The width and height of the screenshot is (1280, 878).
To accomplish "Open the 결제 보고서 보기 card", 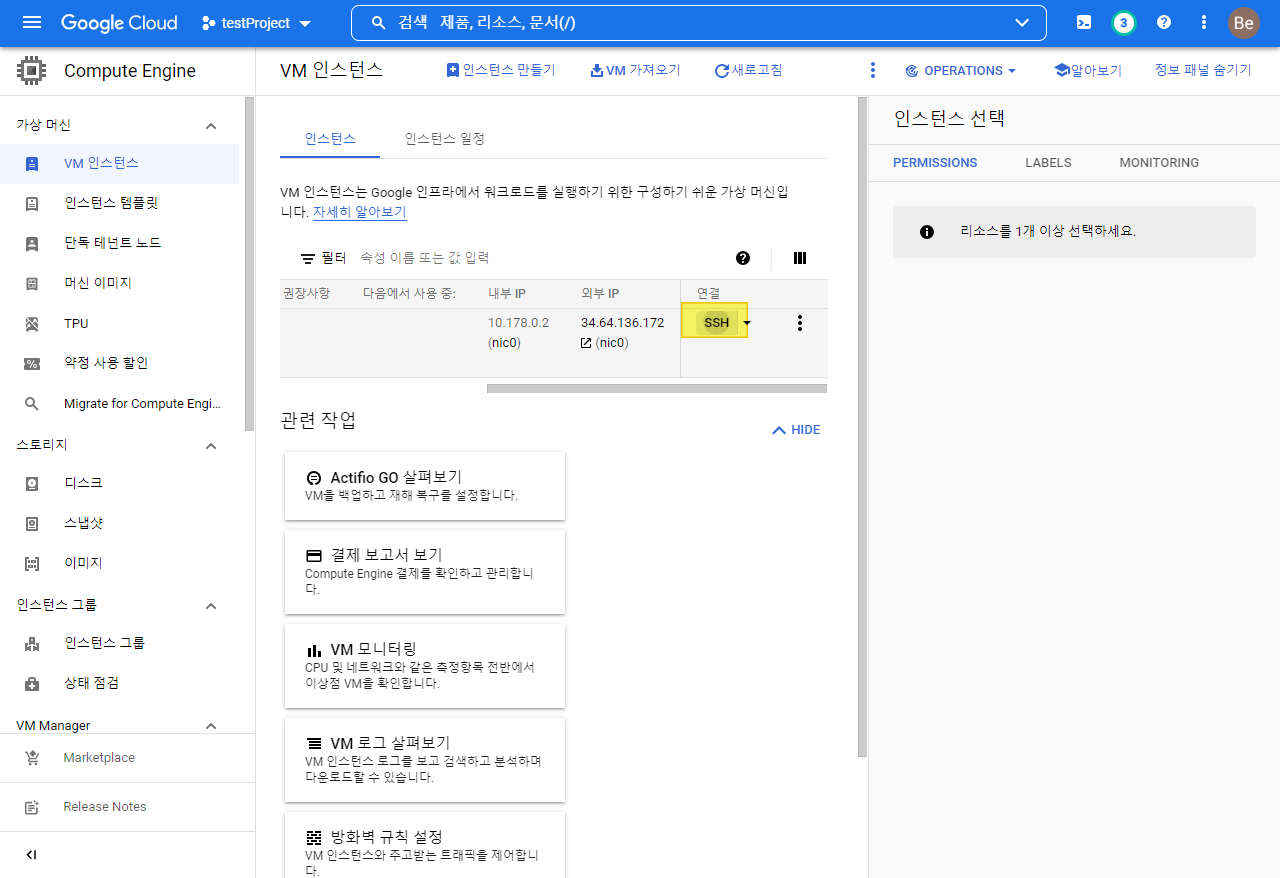I will [x=425, y=572].
